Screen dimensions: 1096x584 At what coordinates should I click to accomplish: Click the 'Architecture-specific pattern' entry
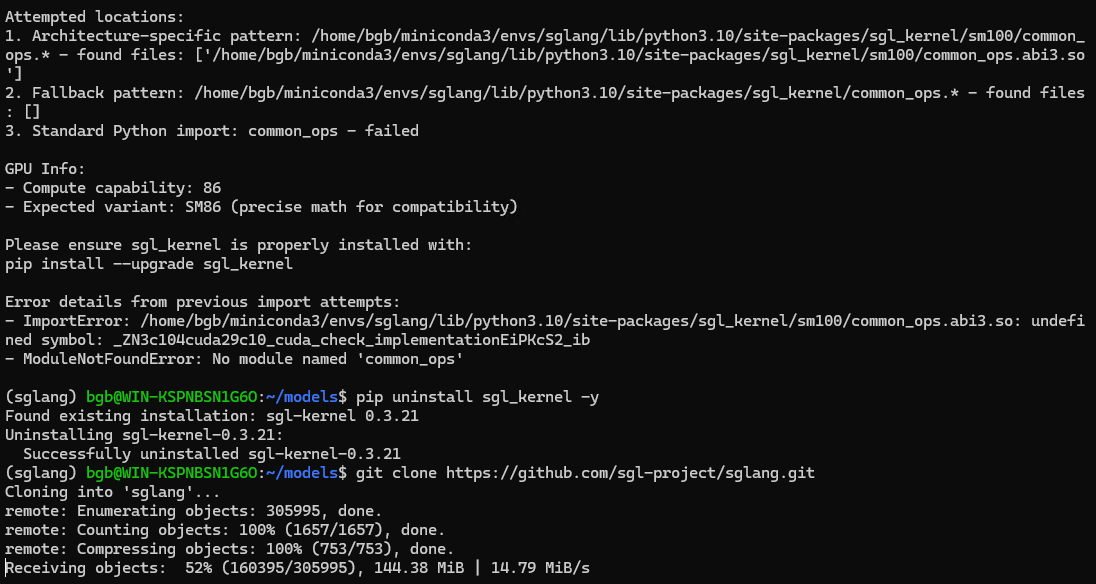[x=545, y=54]
